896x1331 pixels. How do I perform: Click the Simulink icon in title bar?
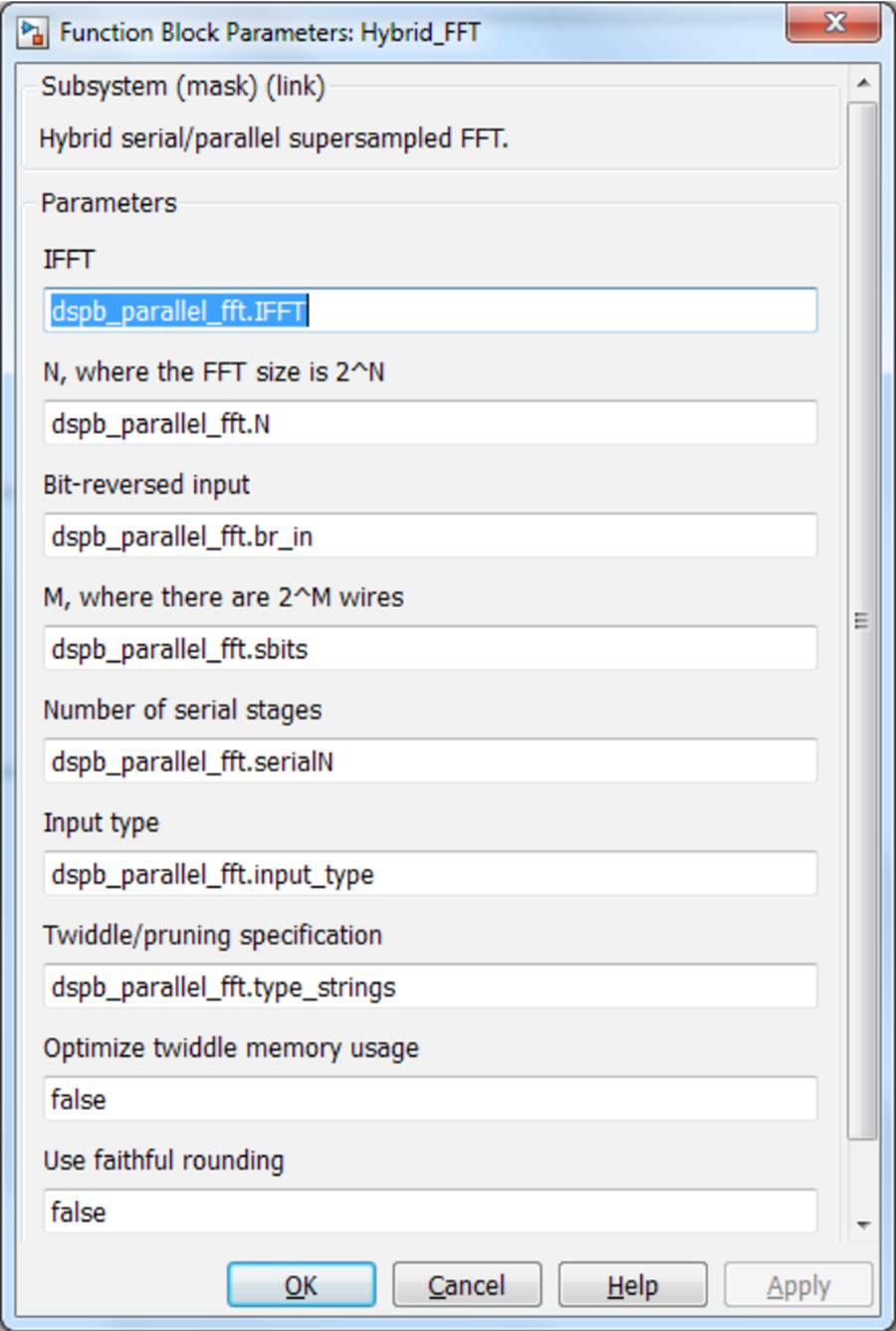(x=32, y=32)
